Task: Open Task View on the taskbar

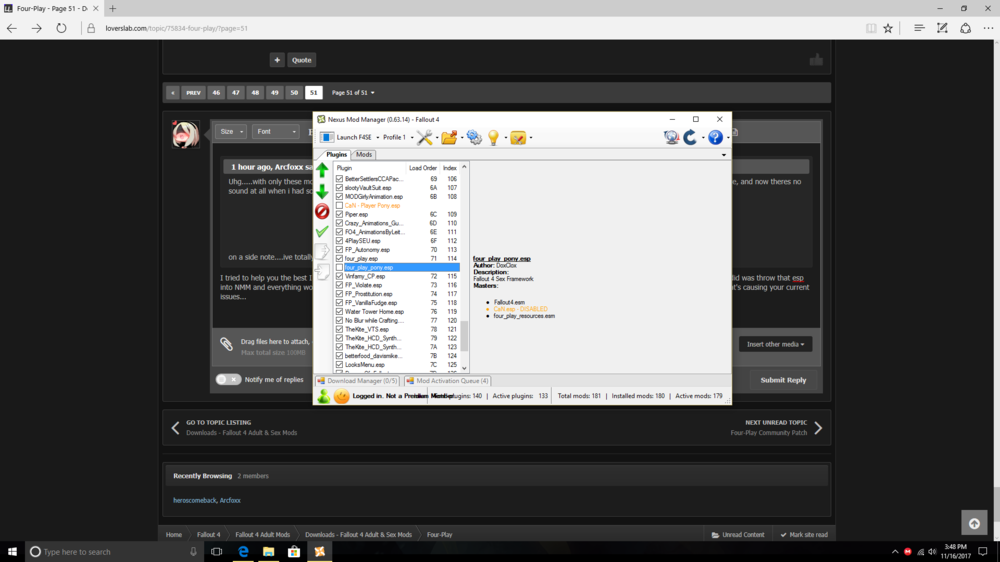Action: click(x=217, y=552)
